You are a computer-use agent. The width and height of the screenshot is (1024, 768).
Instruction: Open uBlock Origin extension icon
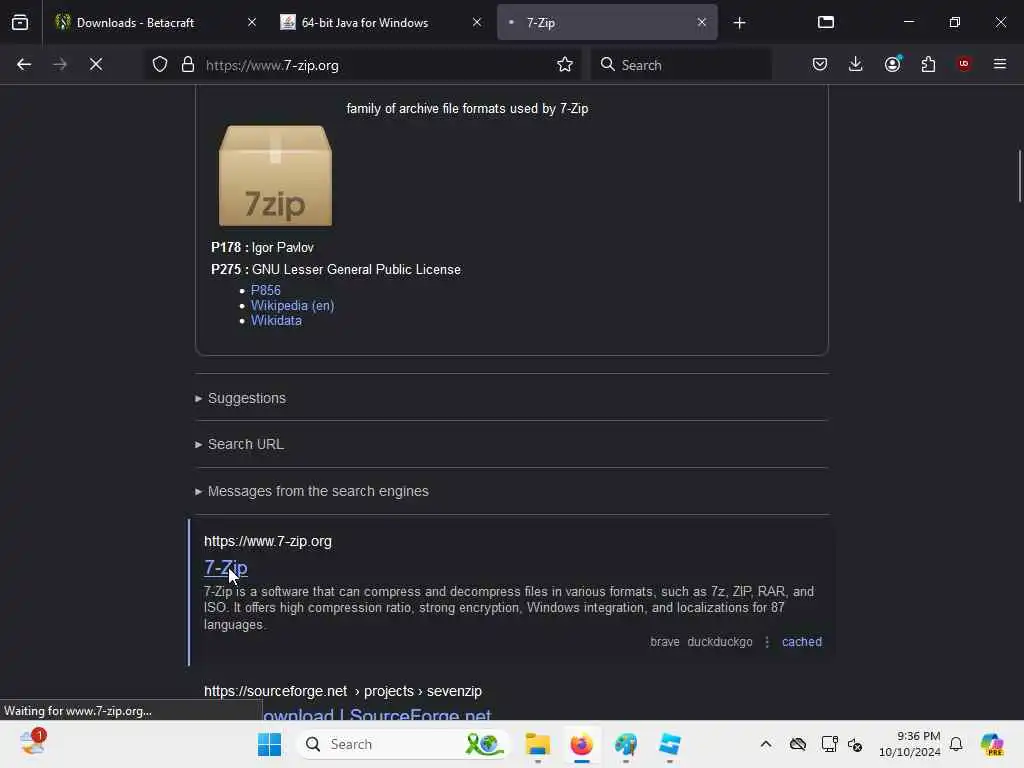[964, 64]
